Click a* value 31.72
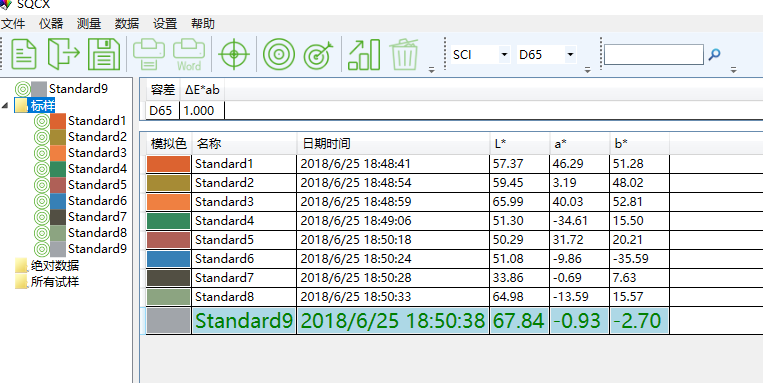Image resolution: width=763 pixels, height=383 pixels. [x=580, y=240]
